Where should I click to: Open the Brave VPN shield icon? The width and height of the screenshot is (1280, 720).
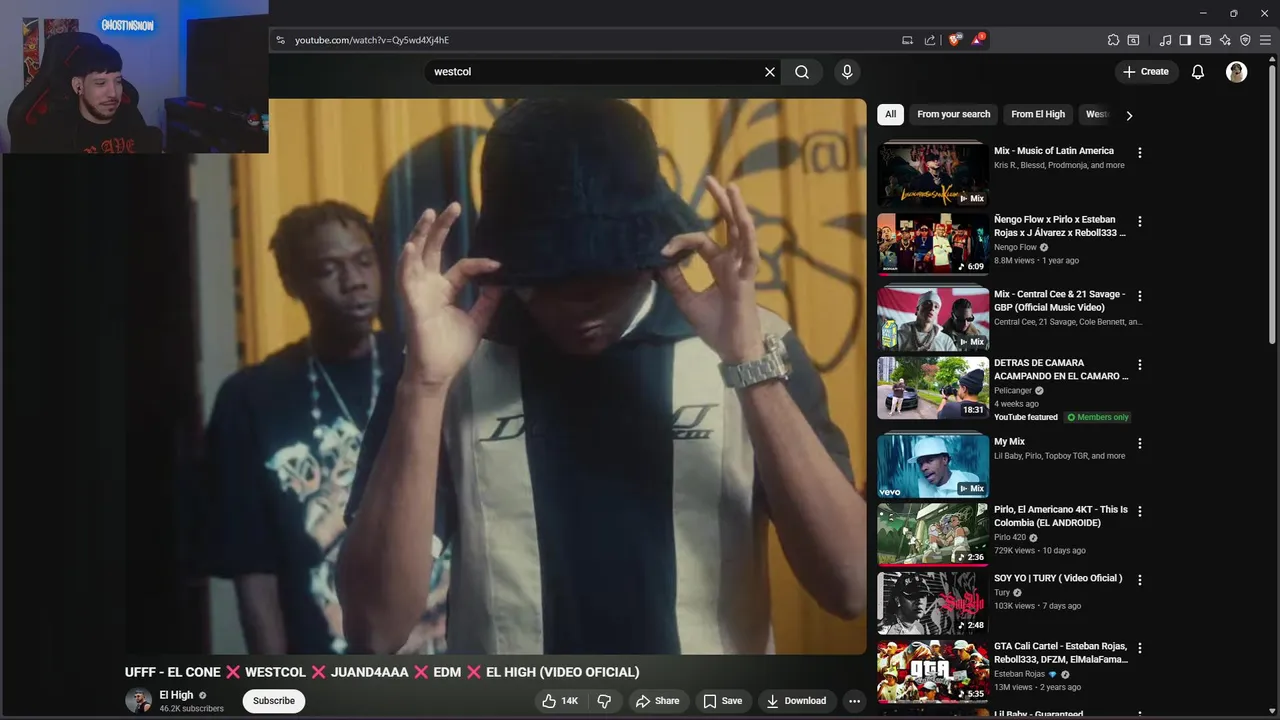(x=1245, y=40)
